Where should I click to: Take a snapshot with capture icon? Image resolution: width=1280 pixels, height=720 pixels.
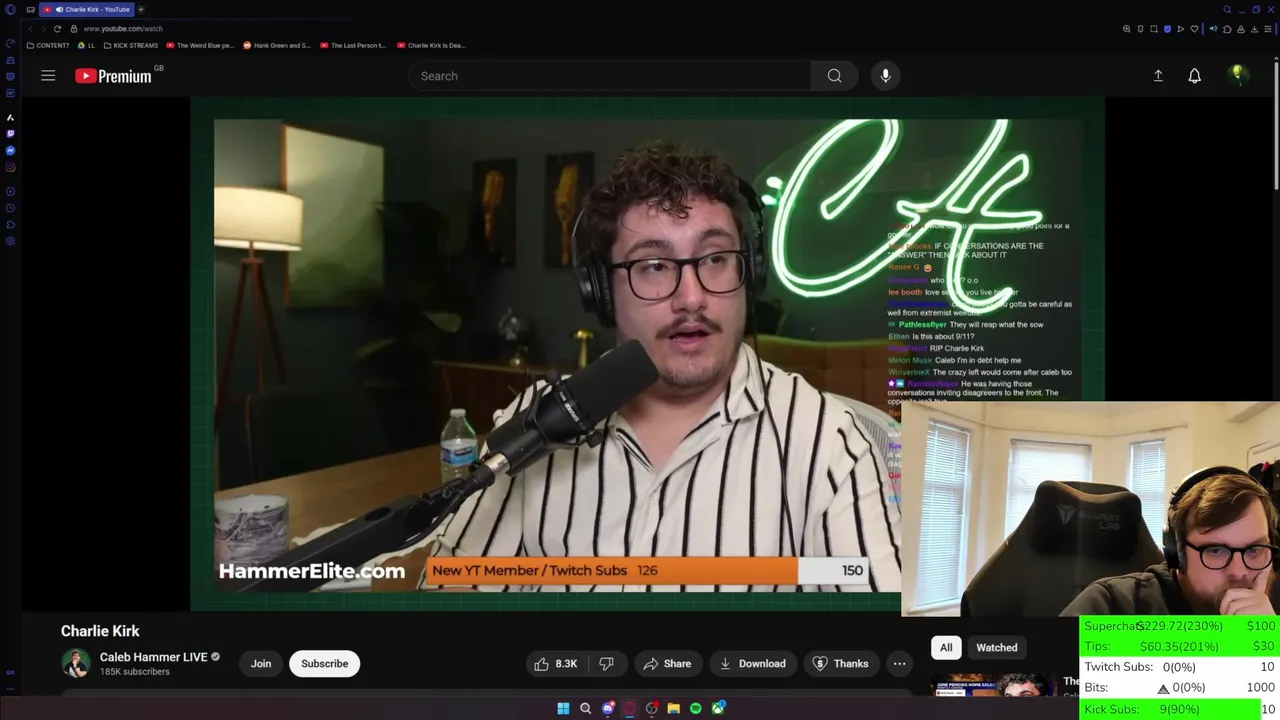pos(1153,29)
